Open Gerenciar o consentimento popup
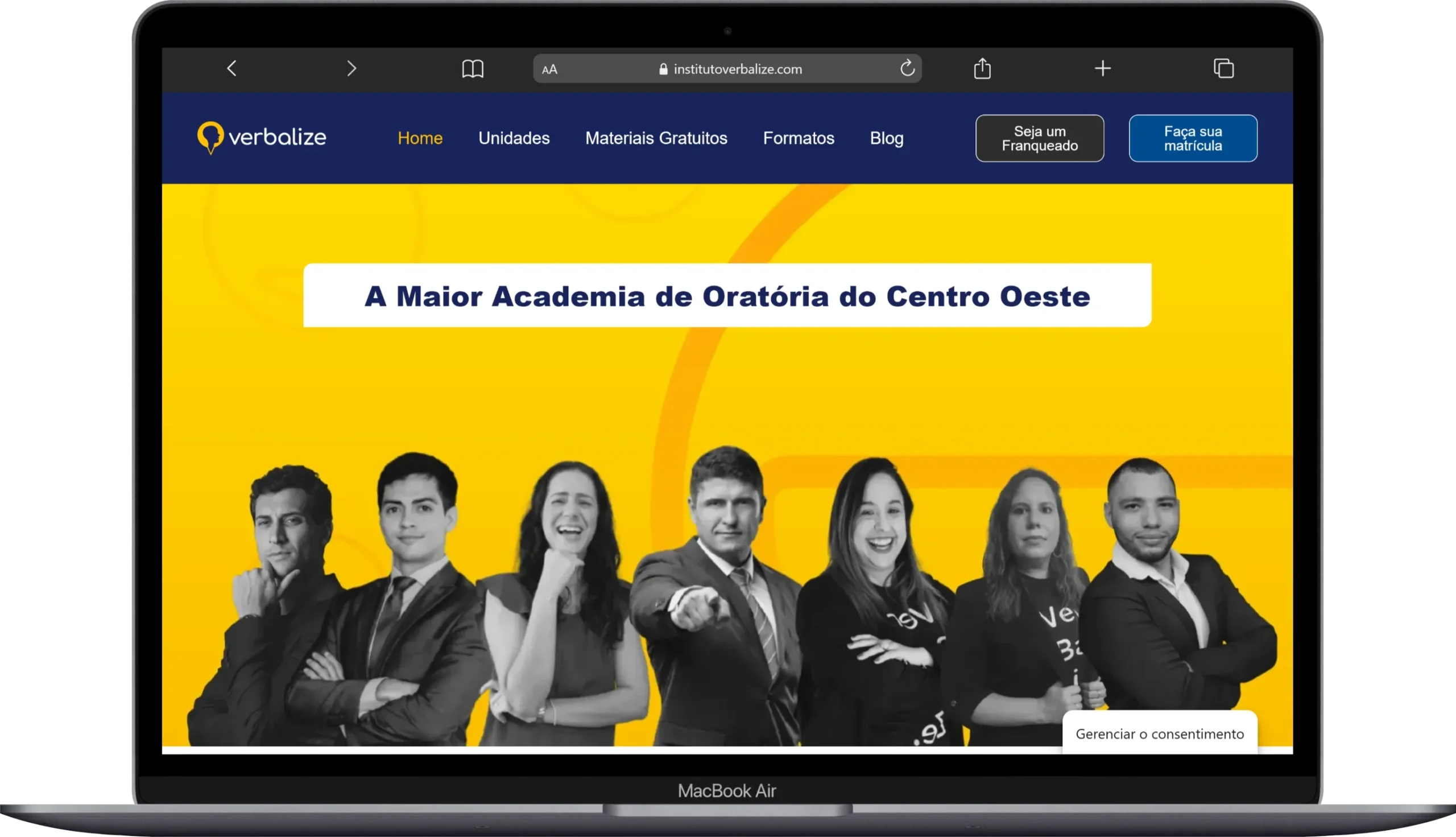The height and width of the screenshot is (837, 1456). (1160, 733)
